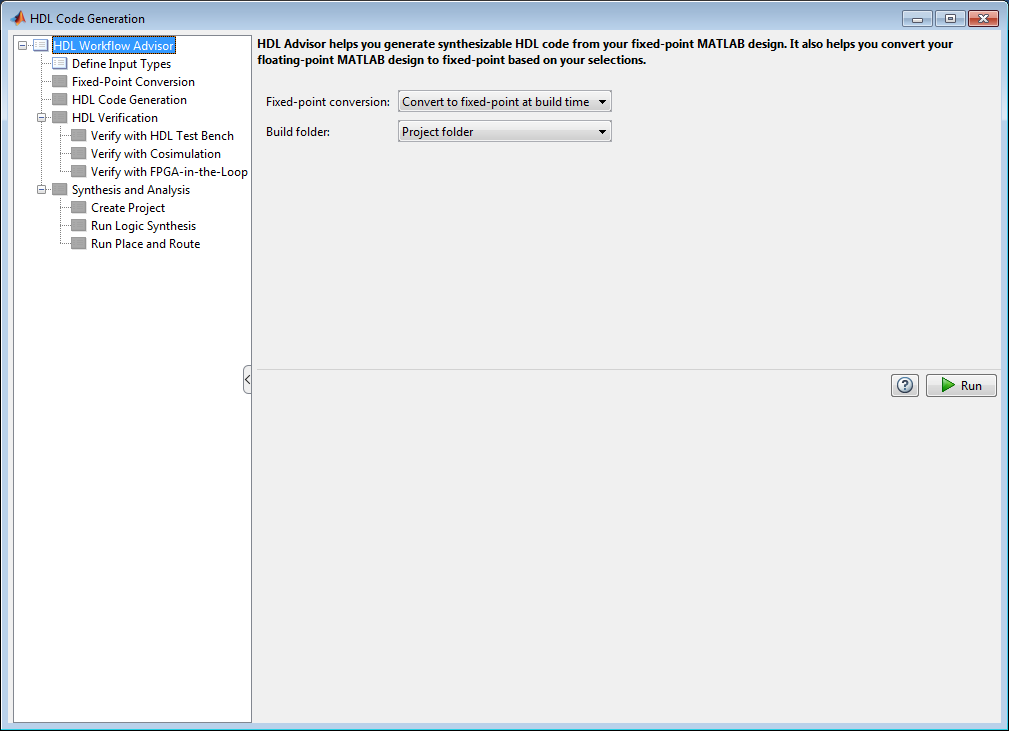This screenshot has height=731, width=1009.
Task: Open the Fixed-point conversion dropdown
Action: click(x=504, y=102)
